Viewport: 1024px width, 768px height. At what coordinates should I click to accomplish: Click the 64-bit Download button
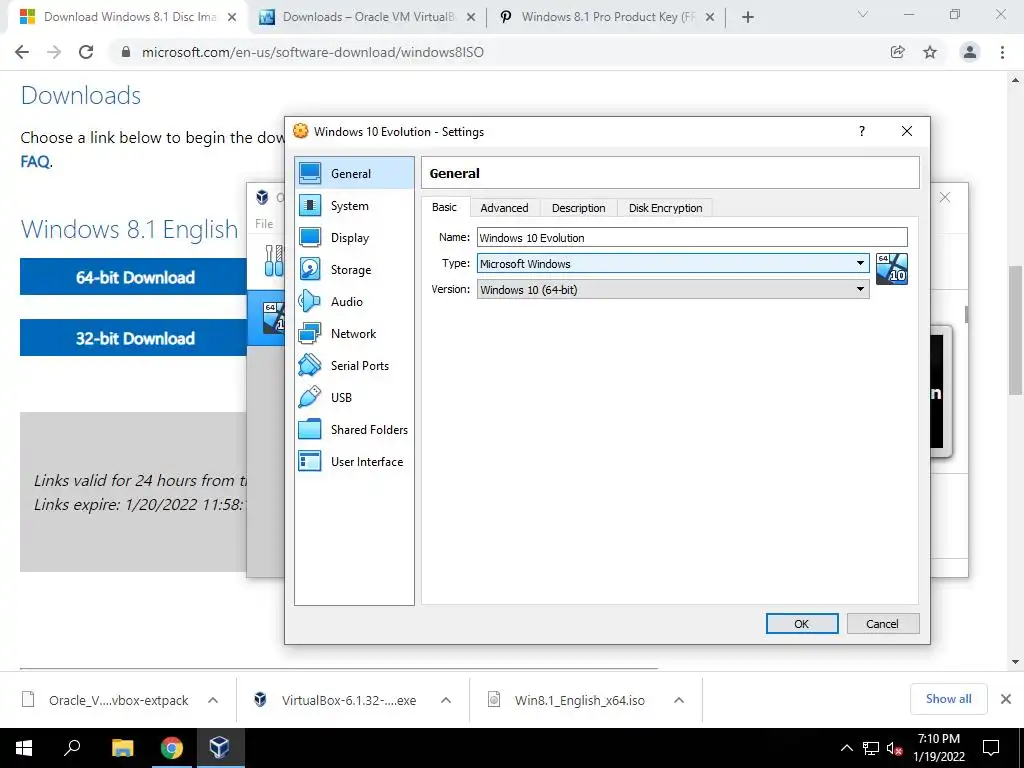pyautogui.click(x=134, y=277)
